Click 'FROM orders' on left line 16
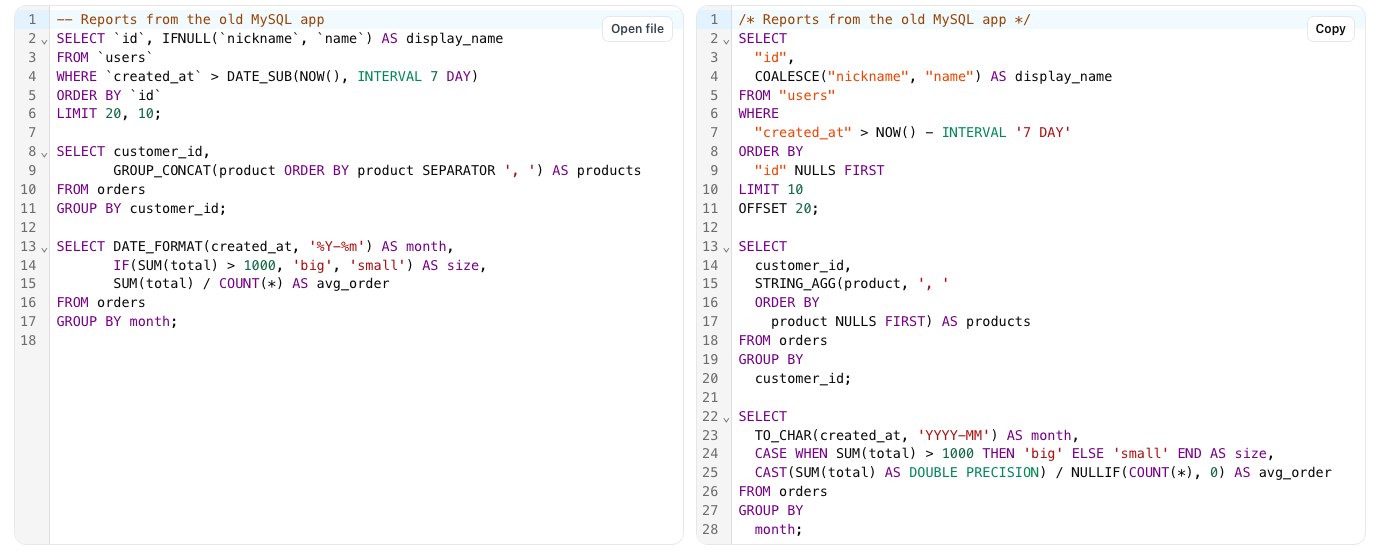 tap(101, 302)
